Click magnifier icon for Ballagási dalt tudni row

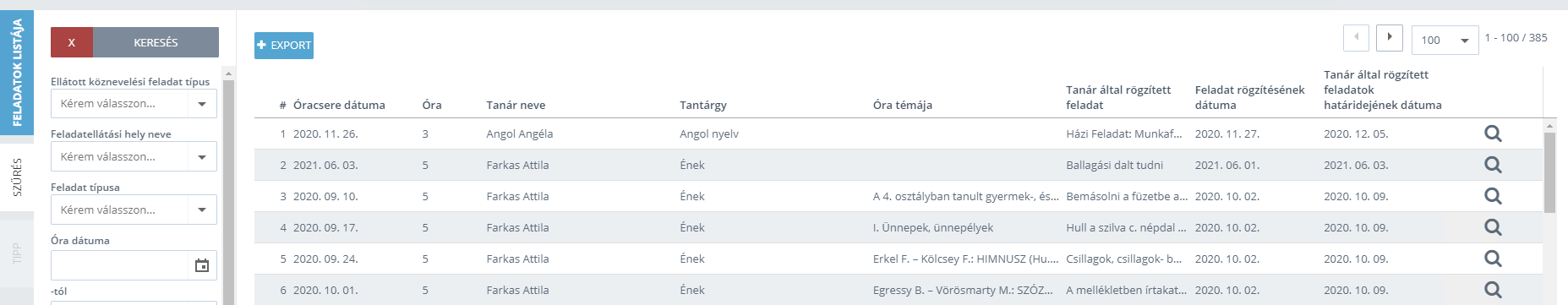pyautogui.click(x=1493, y=165)
